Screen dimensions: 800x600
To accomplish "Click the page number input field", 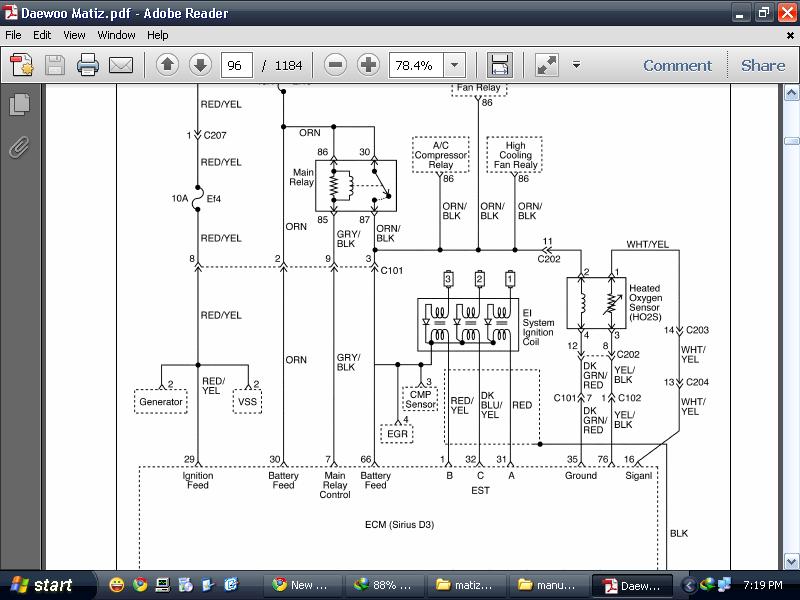I will pyautogui.click(x=236, y=66).
